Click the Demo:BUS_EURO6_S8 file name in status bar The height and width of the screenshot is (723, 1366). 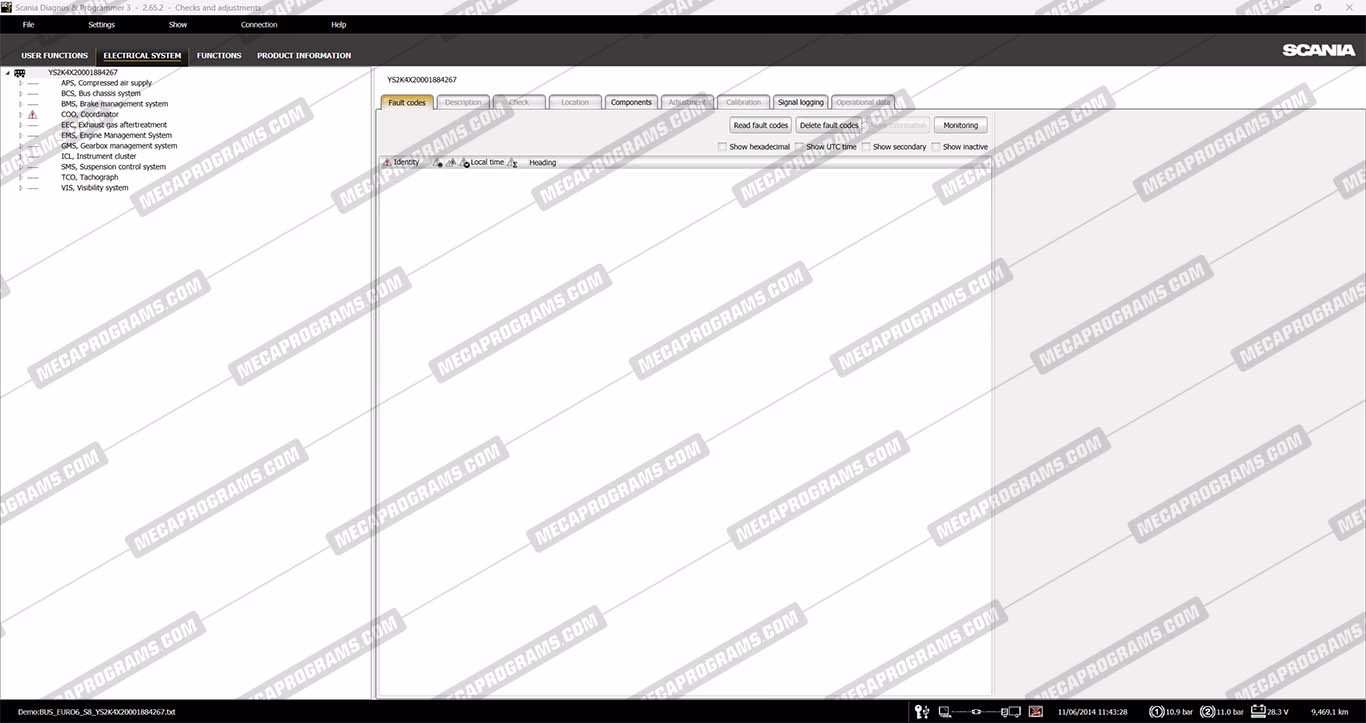(x=96, y=712)
